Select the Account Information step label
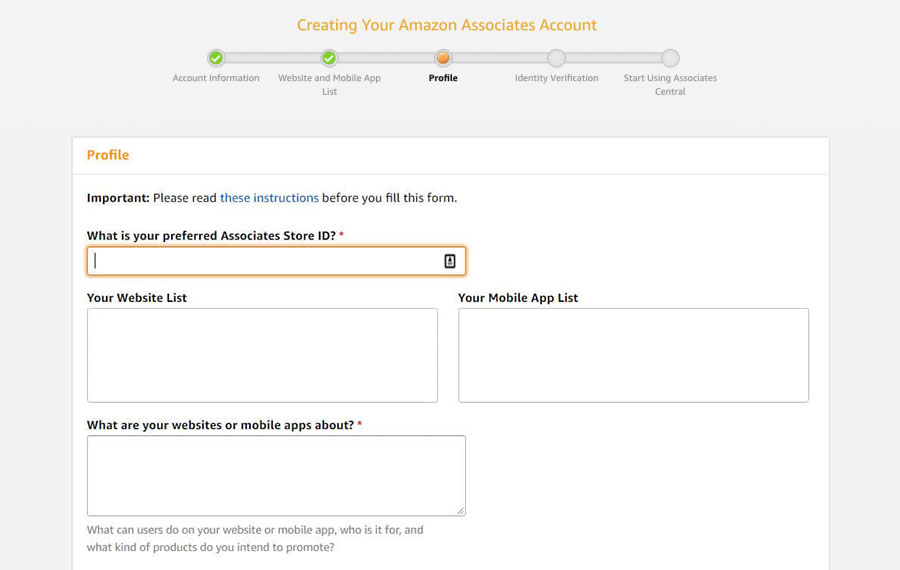Viewport: 900px width, 570px height. tap(216, 78)
